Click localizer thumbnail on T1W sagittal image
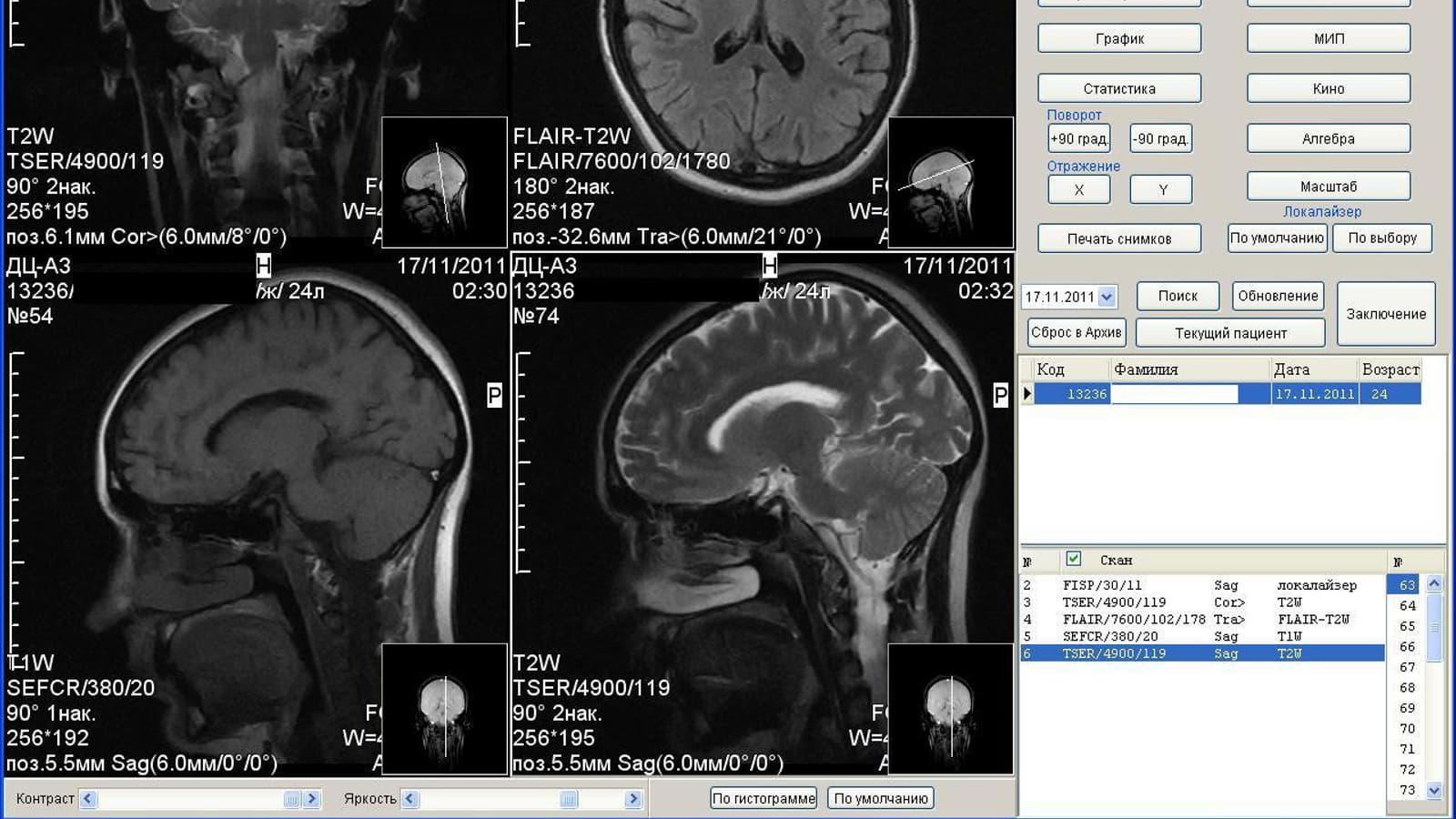 [x=444, y=709]
